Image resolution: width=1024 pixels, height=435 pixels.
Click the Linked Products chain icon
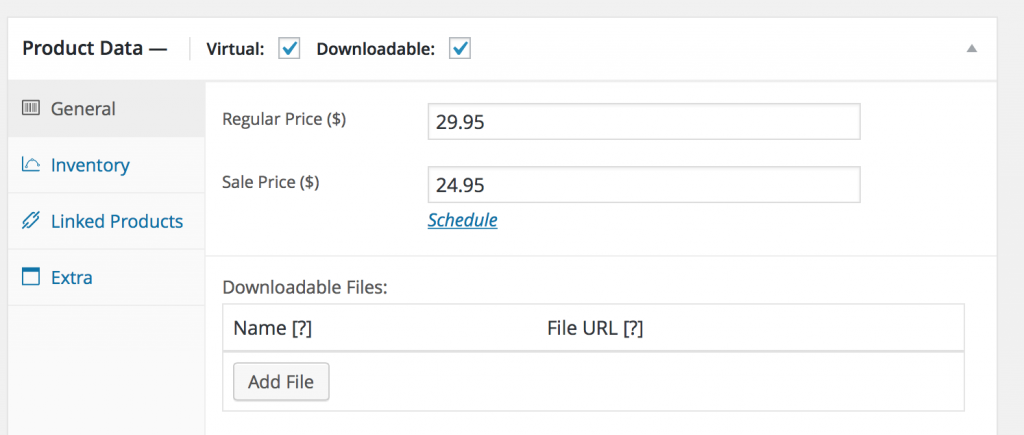(x=31, y=221)
